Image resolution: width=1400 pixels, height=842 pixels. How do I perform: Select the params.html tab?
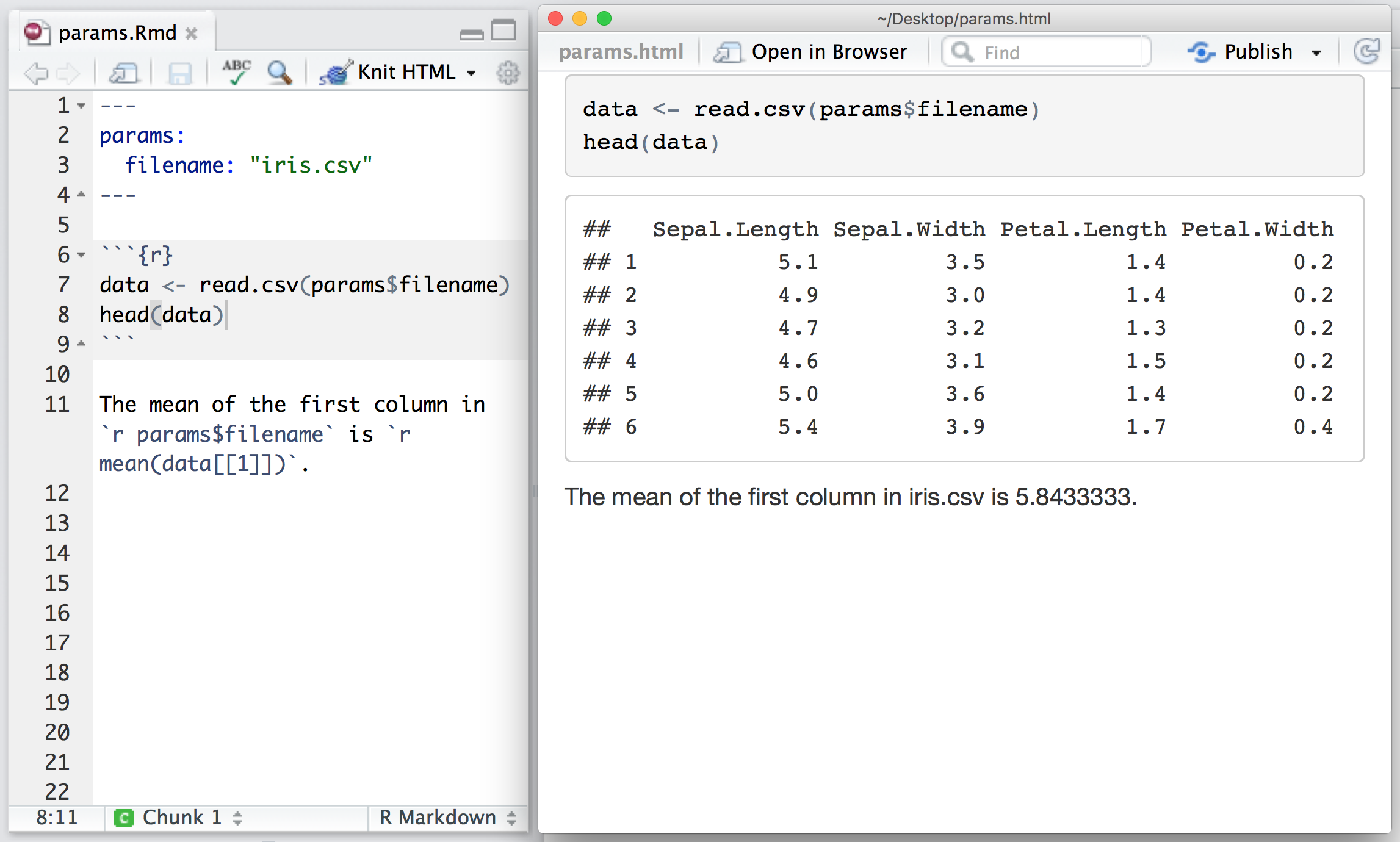[x=620, y=53]
